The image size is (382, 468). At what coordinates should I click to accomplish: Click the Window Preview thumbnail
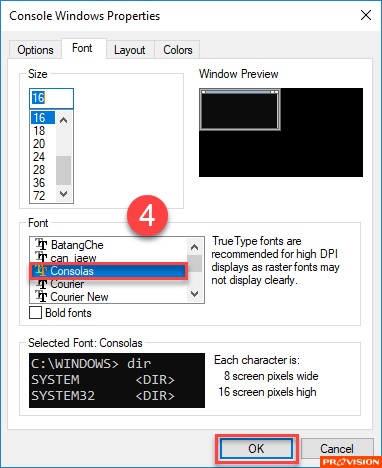pos(281,132)
